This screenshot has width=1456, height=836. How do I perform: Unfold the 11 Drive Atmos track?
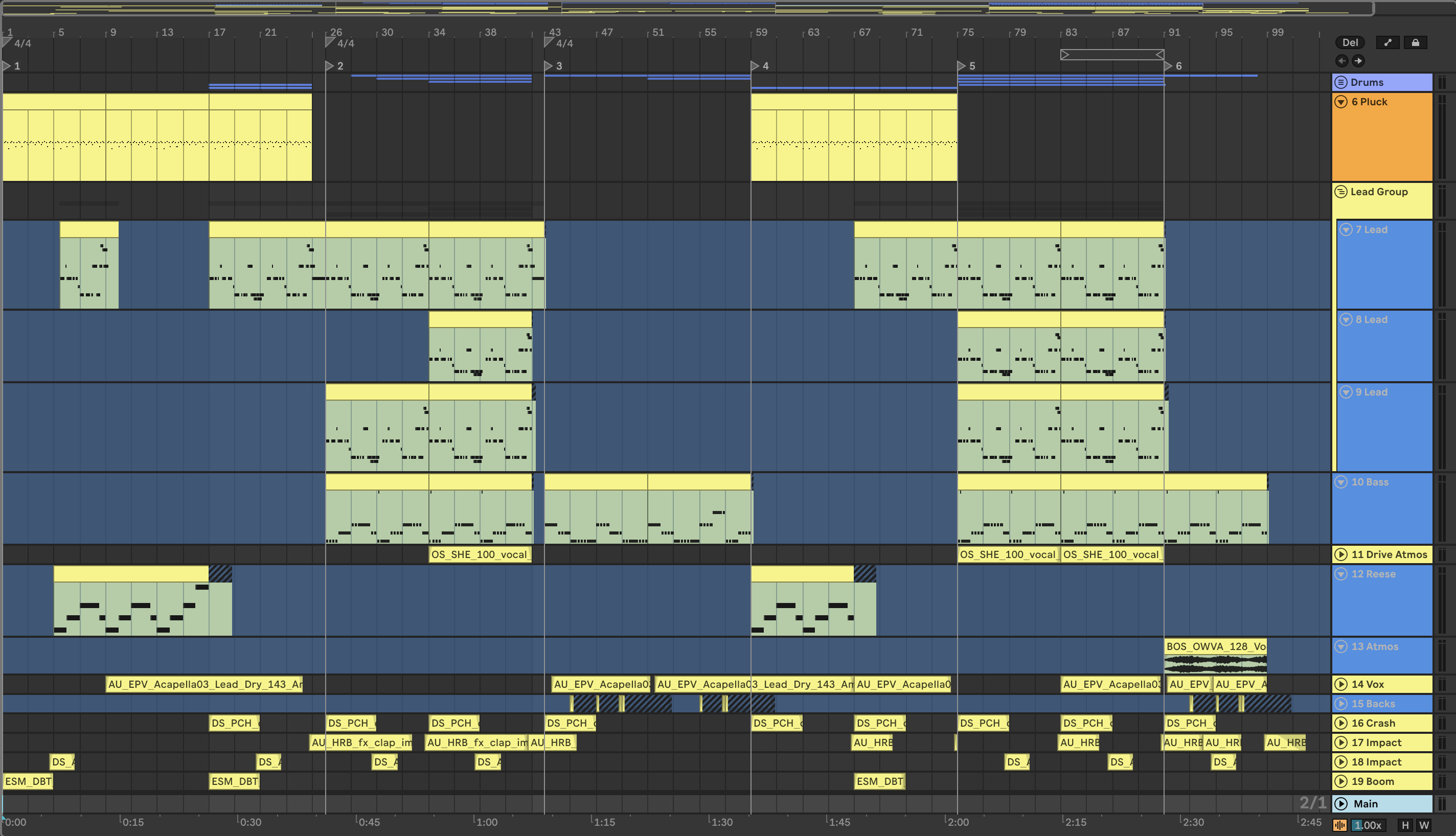1341,554
